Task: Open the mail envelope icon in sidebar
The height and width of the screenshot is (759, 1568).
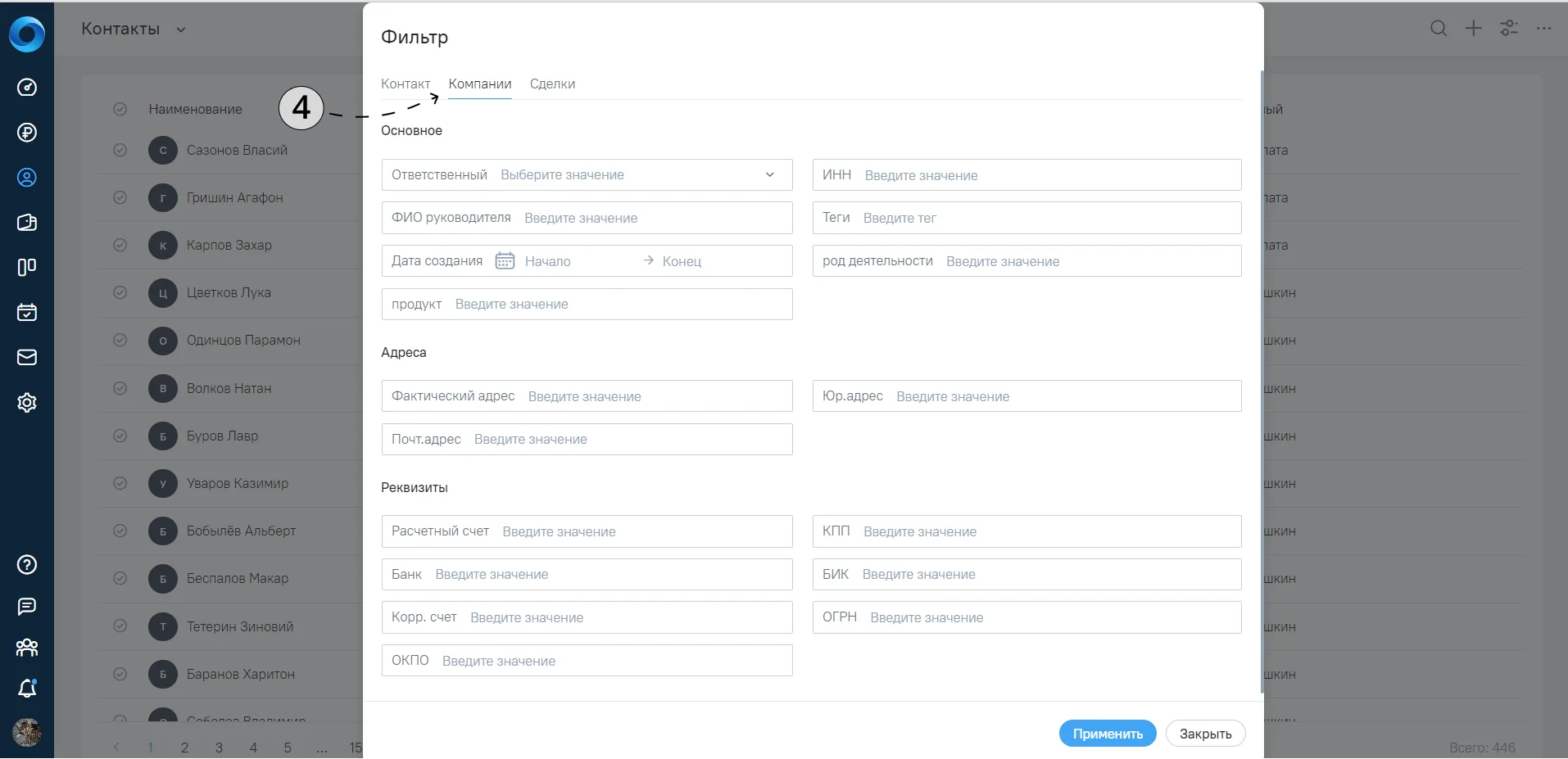Action: (27, 357)
